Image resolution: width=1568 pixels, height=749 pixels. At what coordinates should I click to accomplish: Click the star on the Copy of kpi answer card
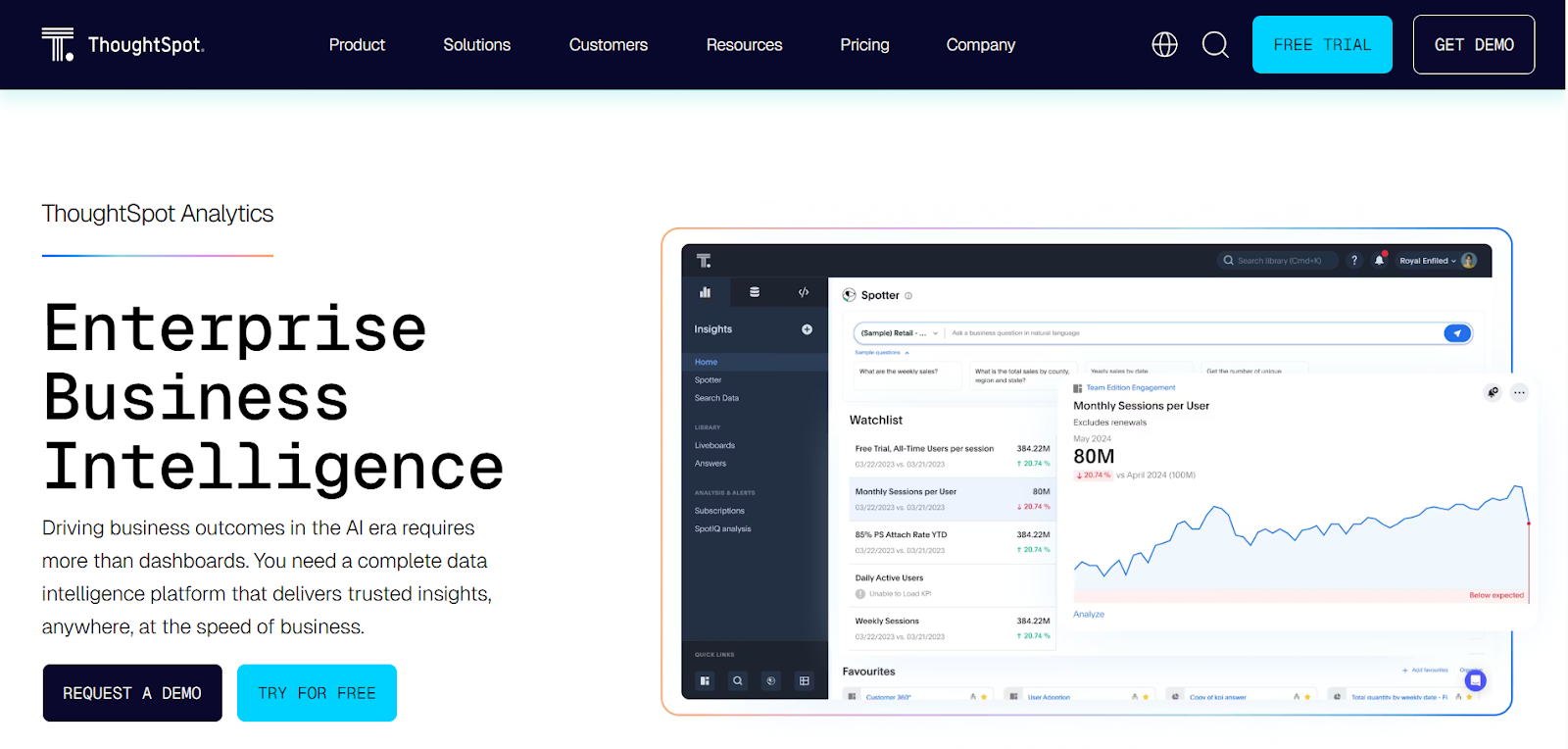tap(1307, 697)
